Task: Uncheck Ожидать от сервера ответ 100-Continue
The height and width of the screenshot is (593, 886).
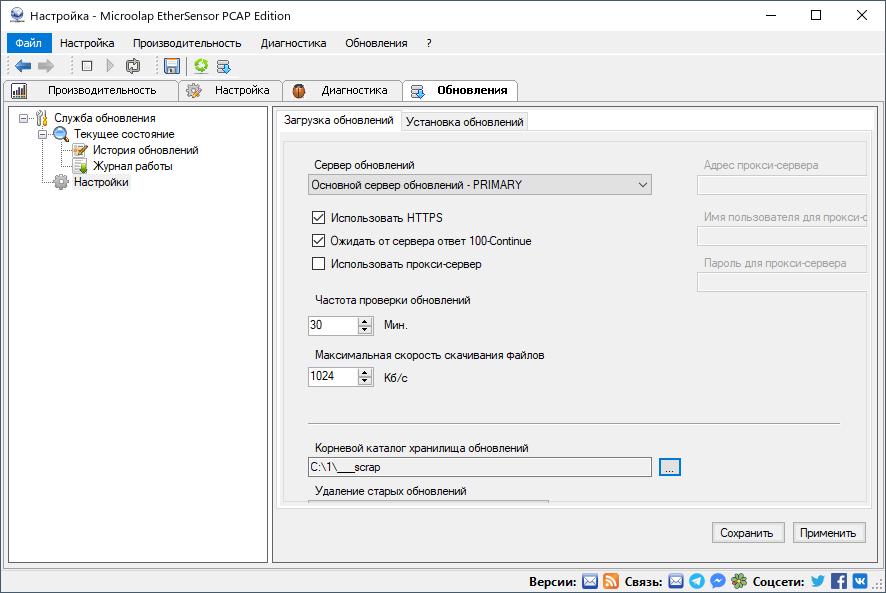Action: [318, 240]
